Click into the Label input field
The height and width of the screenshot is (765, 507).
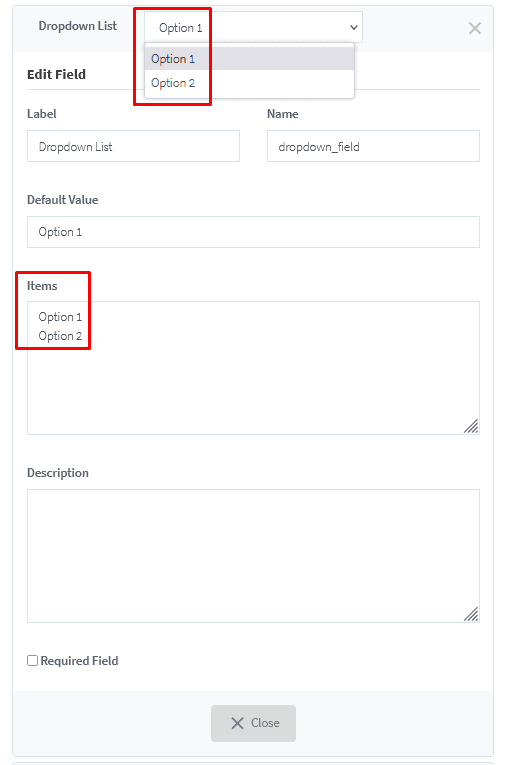pyautogui.click(x=133, y=146)
